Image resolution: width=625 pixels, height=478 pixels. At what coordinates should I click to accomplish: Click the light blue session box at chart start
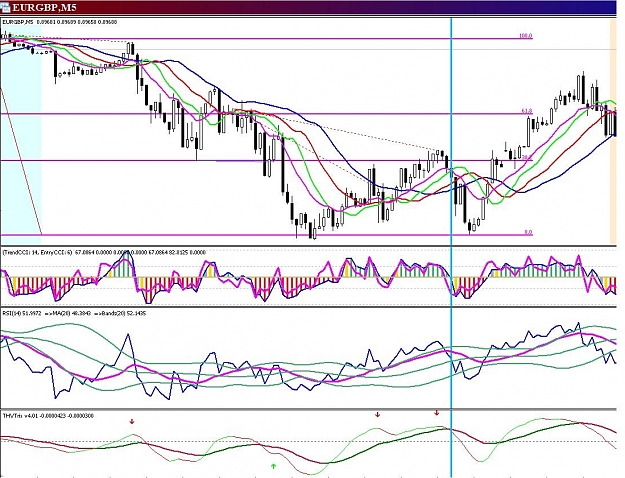point(21,132)
